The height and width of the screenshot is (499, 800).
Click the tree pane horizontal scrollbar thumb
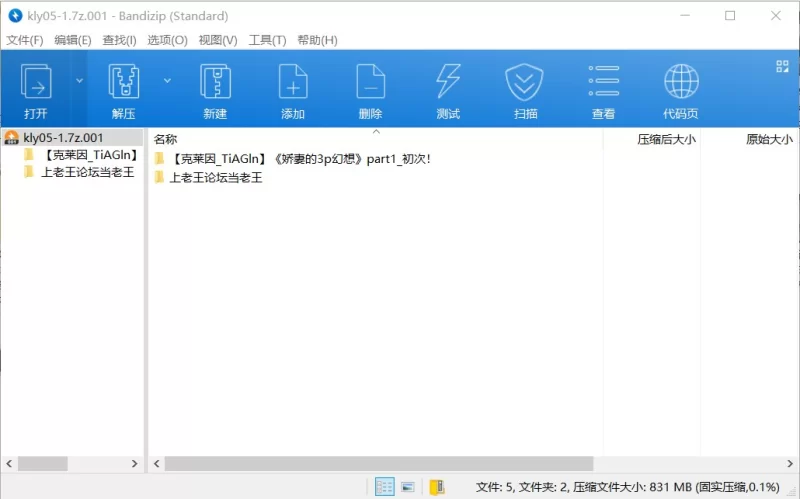point(43,463)
